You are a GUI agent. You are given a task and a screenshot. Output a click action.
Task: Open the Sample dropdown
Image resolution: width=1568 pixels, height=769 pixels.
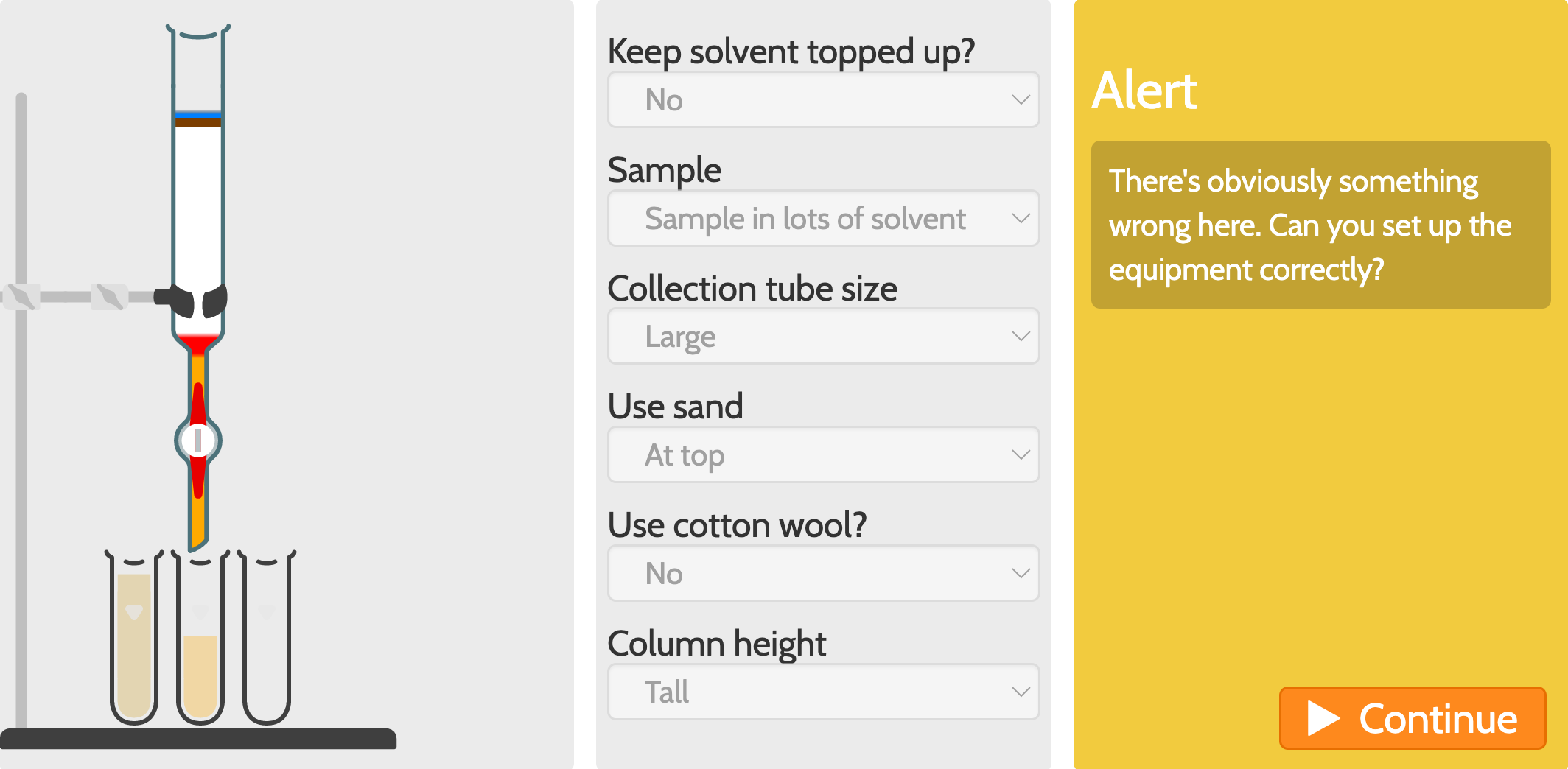pos(823,218)
